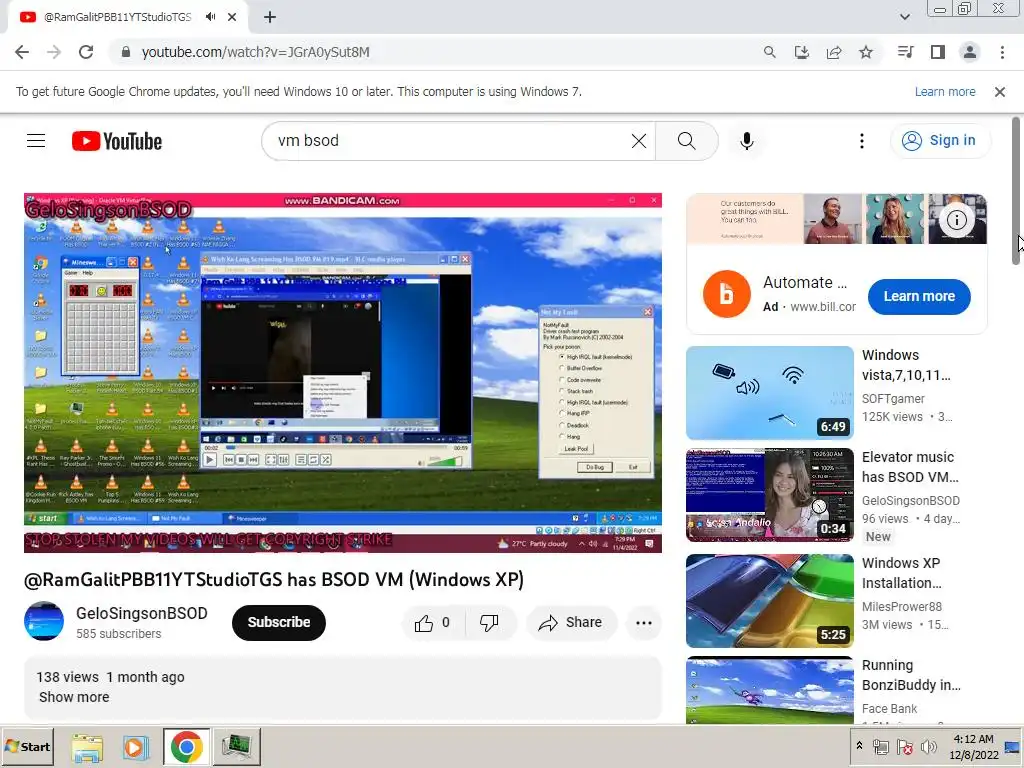Click SOFTgamer channel name
1024x768 pixels.
(x=893, y=399)
